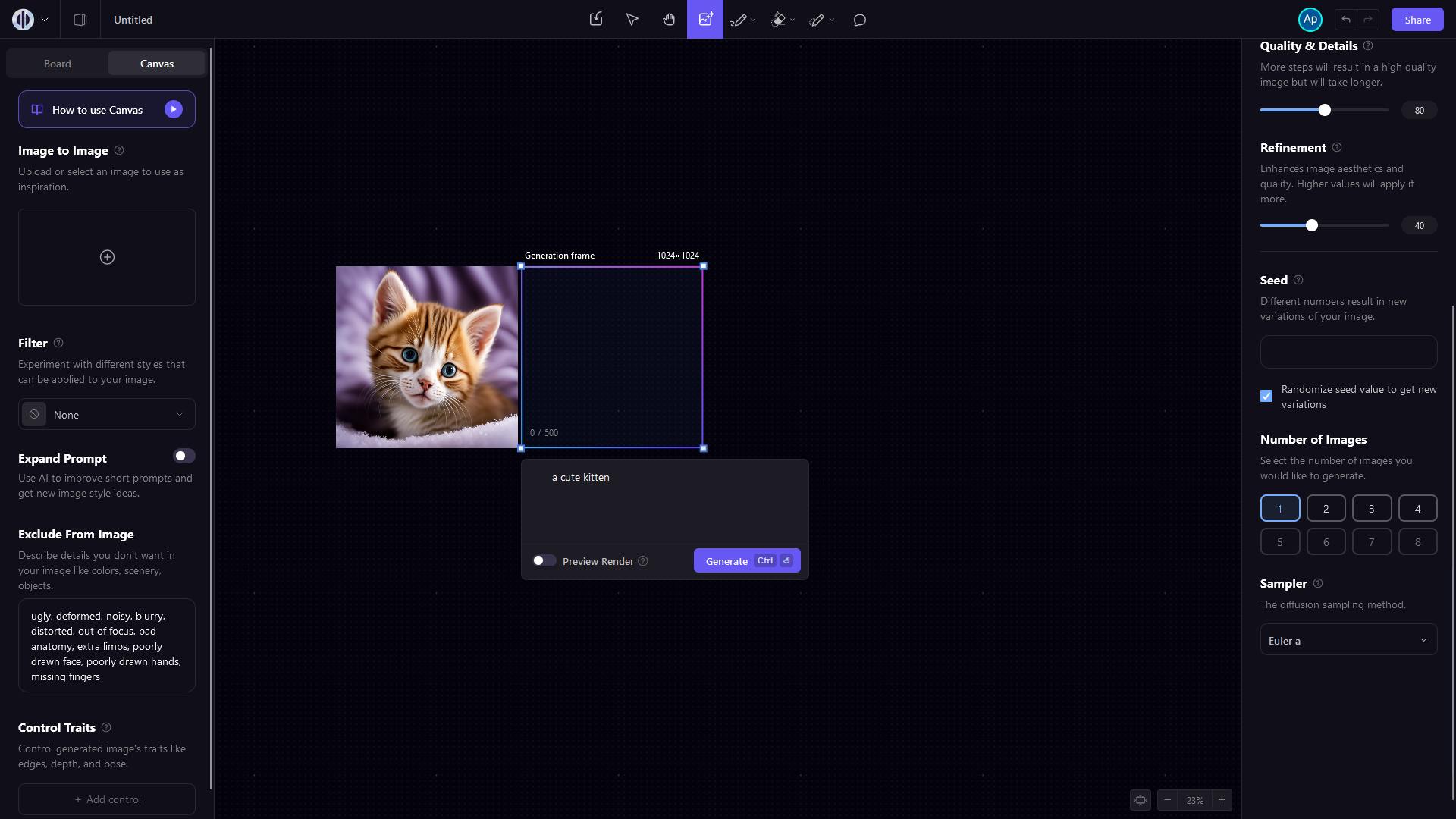1456x819 pixels.
Task: Select the magic eraser tool
Action: pyautogui.click(x=778, y=20)
